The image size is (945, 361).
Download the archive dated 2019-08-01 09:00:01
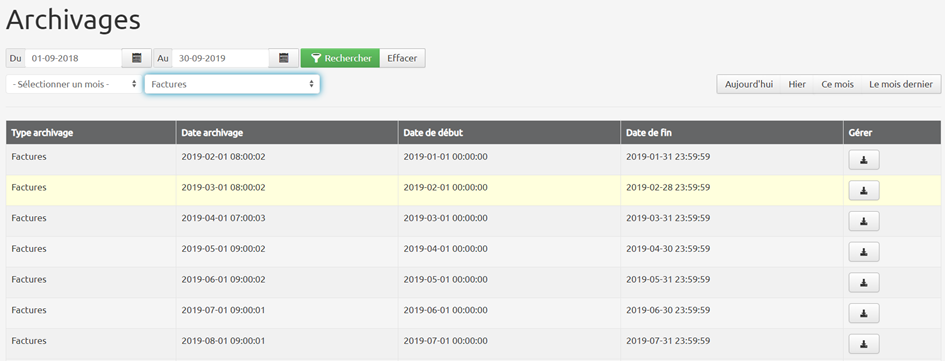click(x=864, y=344)
